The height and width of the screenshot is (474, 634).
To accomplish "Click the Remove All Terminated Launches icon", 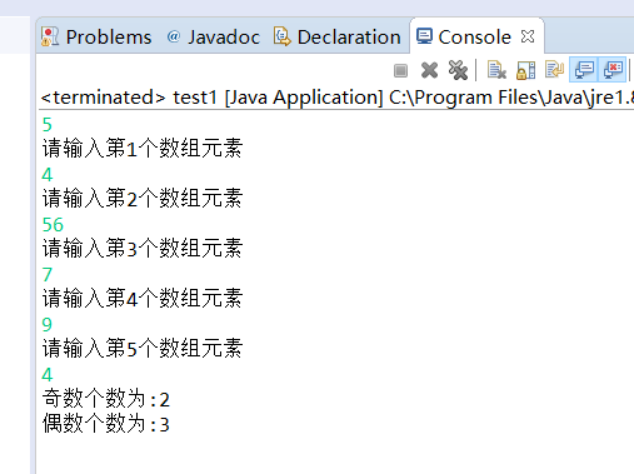I will pos(457,70).
